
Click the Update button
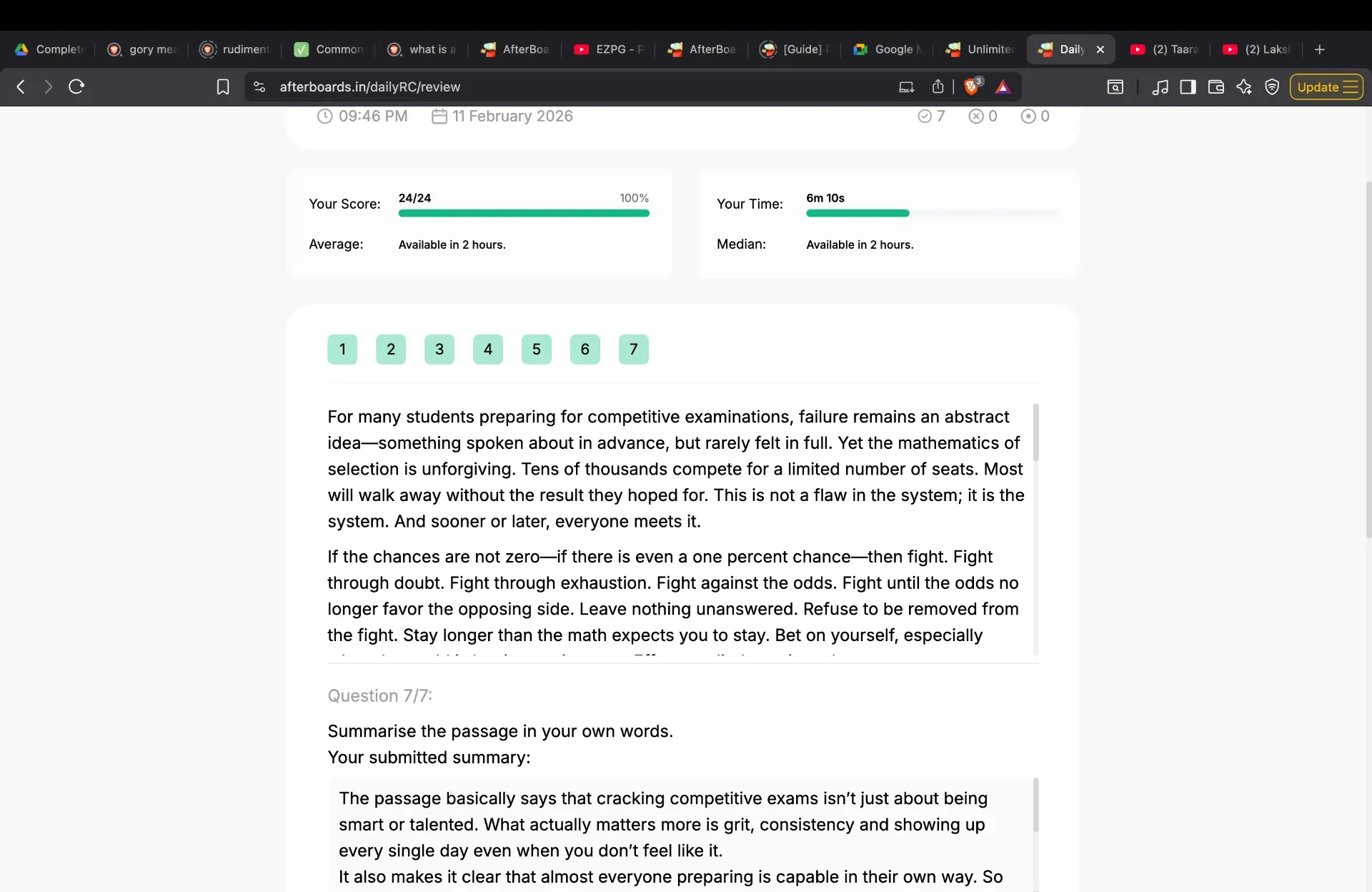(x=1326, y=87)
